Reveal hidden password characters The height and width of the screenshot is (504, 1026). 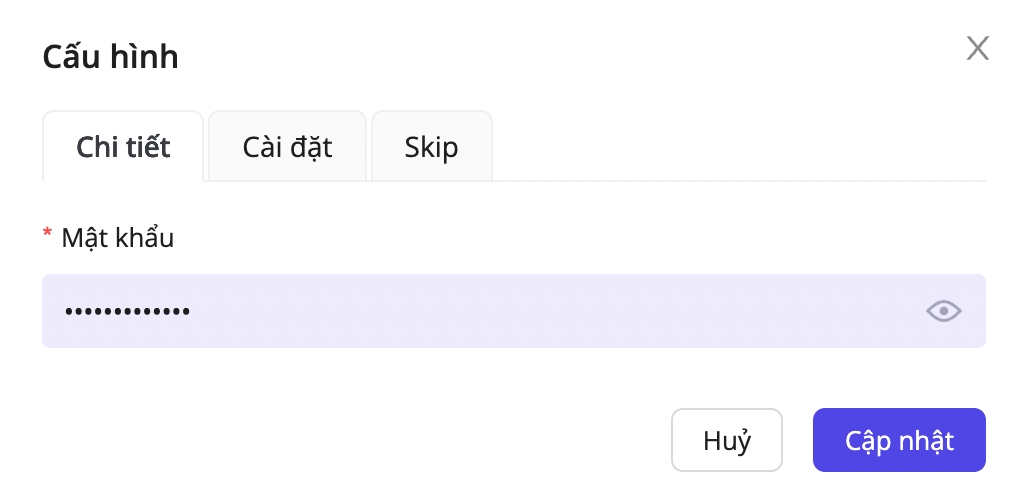(x=943, y=312)
